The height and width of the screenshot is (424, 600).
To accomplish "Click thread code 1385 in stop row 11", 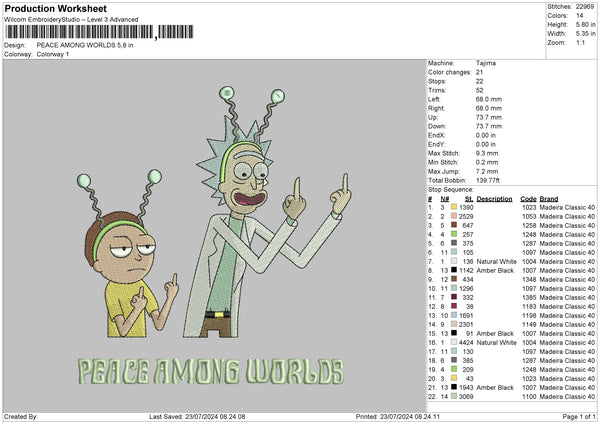I will (x=529, y=298).
